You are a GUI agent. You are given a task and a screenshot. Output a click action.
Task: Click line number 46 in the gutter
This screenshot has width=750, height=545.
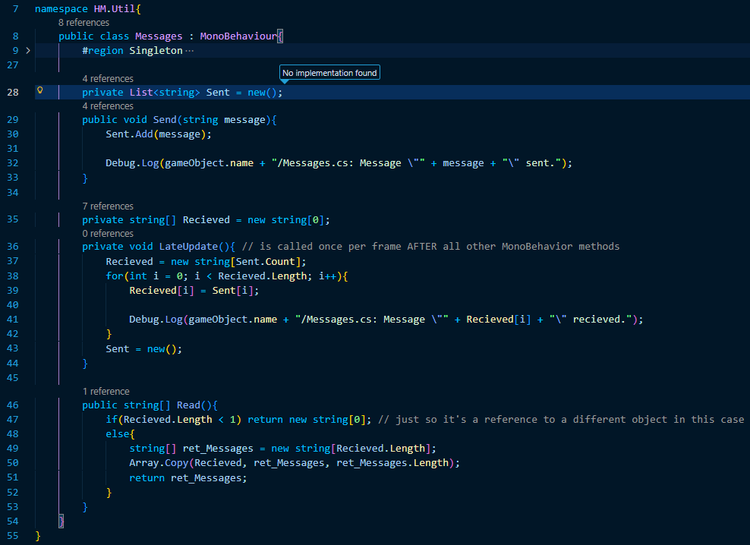[13, 405]
